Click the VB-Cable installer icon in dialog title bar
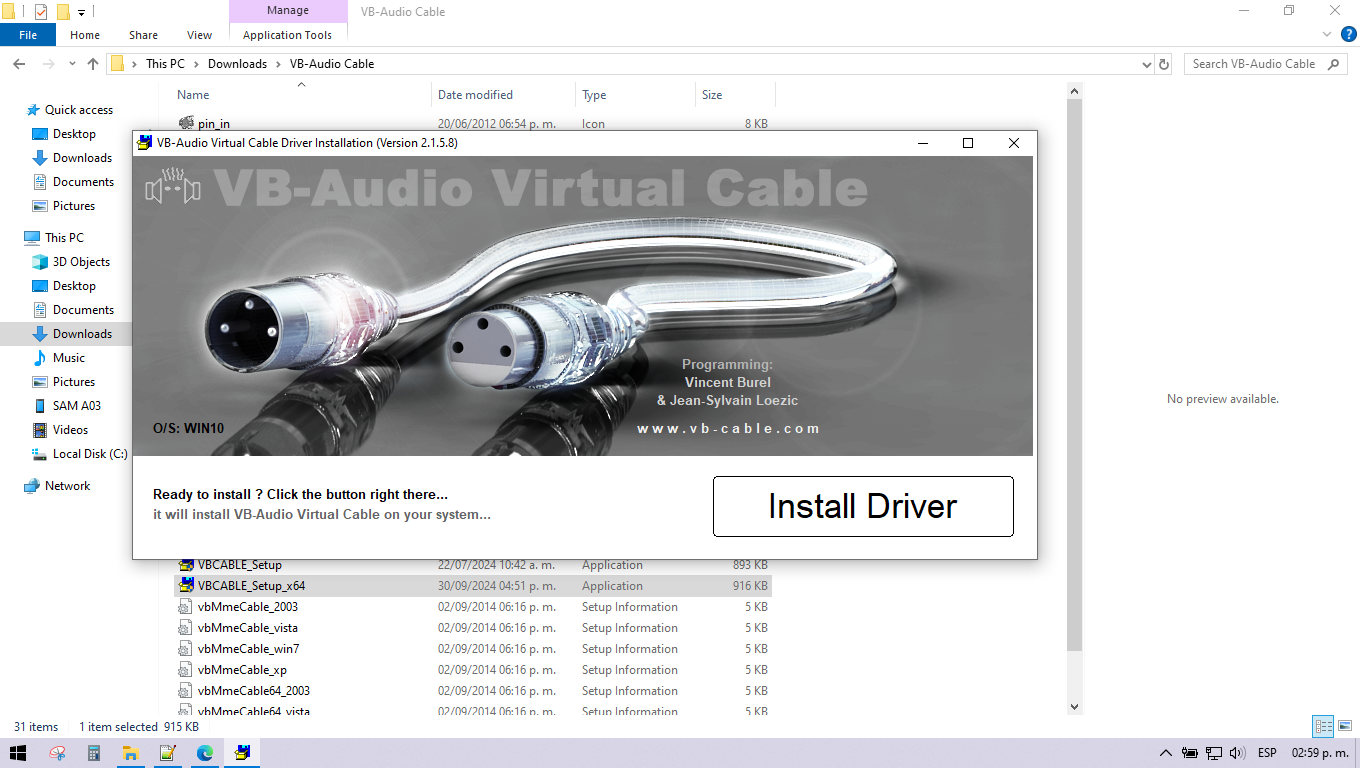1360x768 pixels. (x=145, y=143)
